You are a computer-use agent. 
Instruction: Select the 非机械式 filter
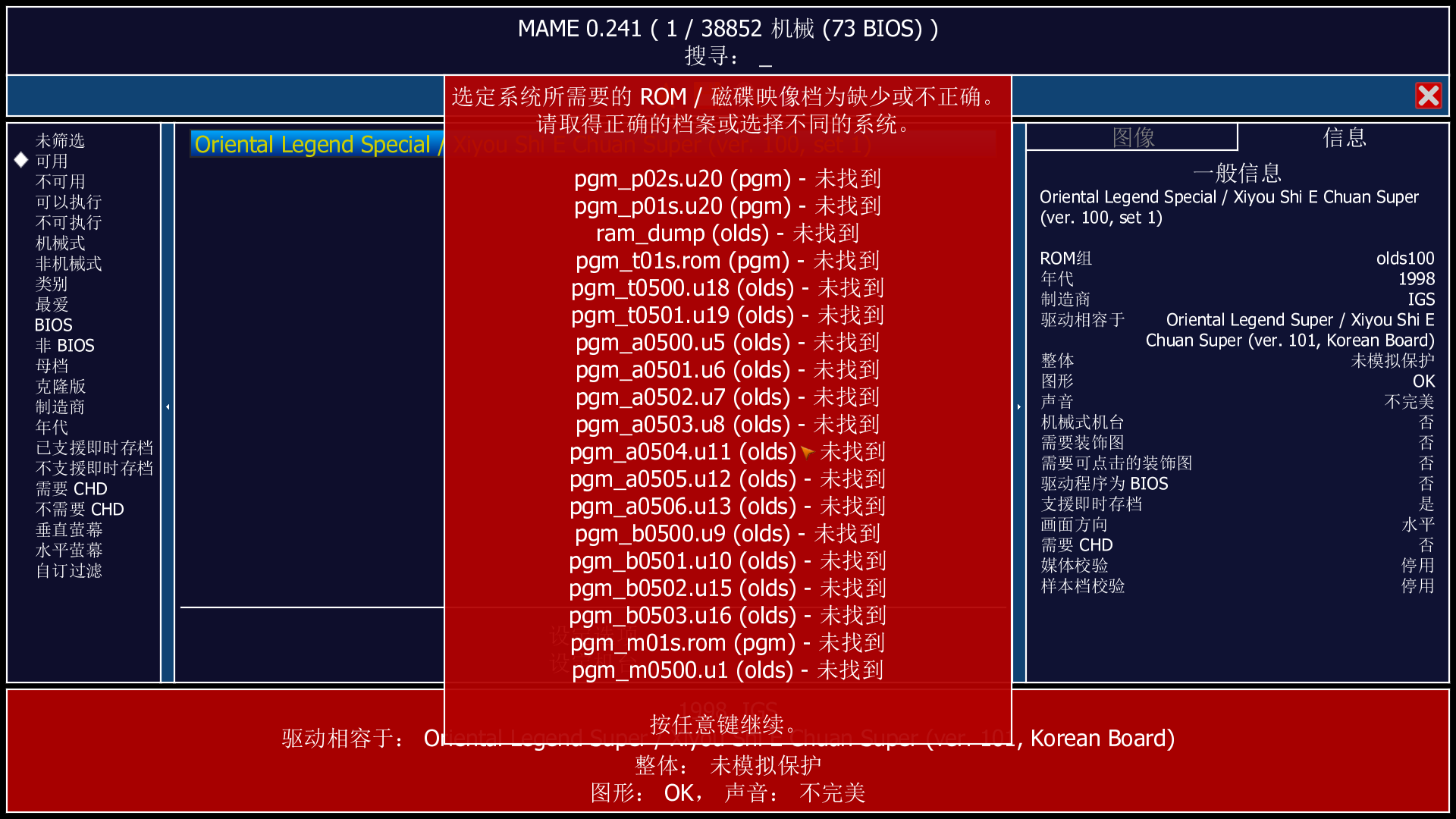tap(68, 263)
